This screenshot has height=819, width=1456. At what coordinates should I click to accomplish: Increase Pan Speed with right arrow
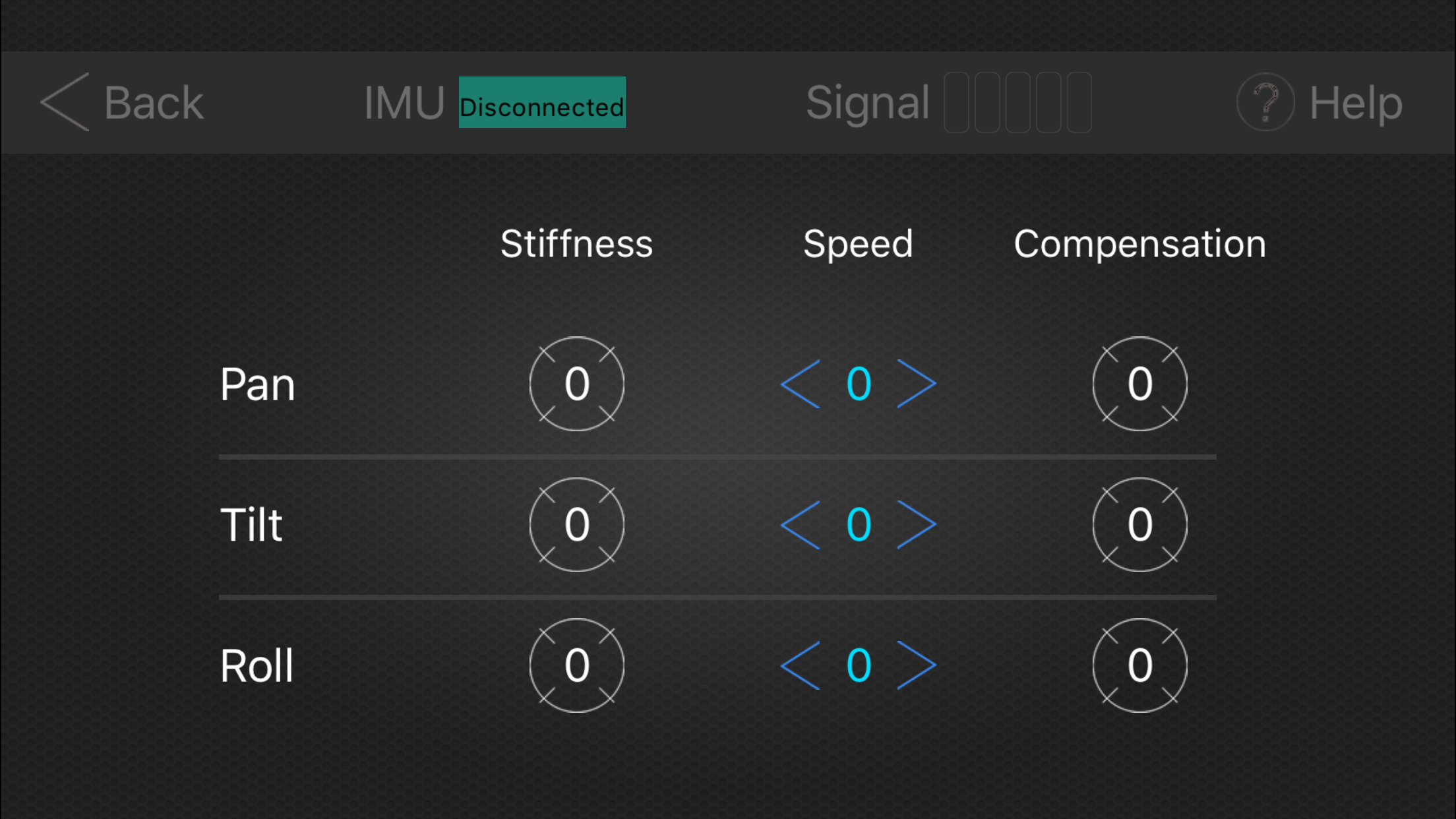pyautogui.click(x=915, y=384)
